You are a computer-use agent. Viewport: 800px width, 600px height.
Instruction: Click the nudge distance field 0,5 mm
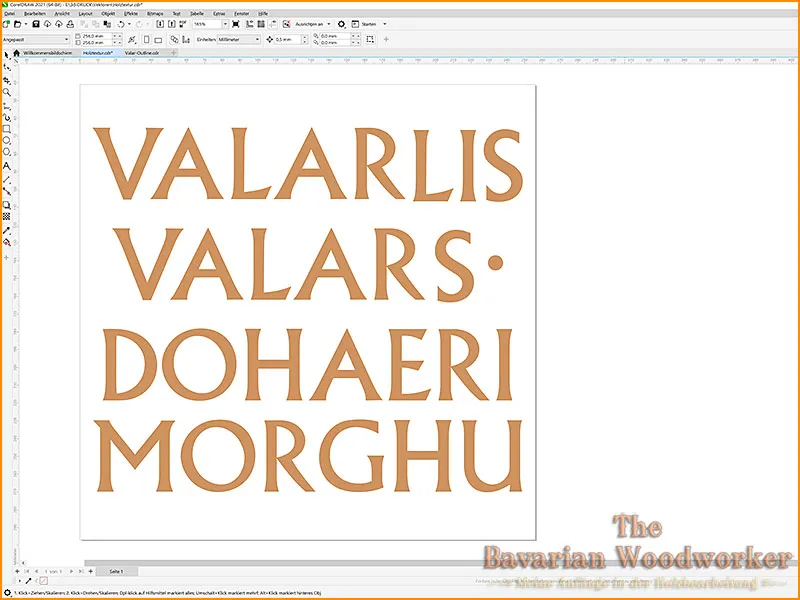pos(288,39)
